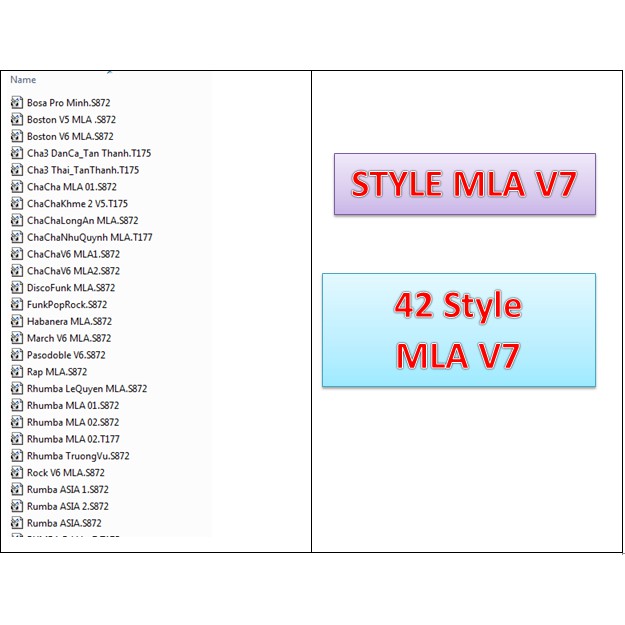Image resolution: width=625 pixels, height=625 pixels.
Task: Click the icon beside Pasodoble V6.S872
Action: pos(17,354)
